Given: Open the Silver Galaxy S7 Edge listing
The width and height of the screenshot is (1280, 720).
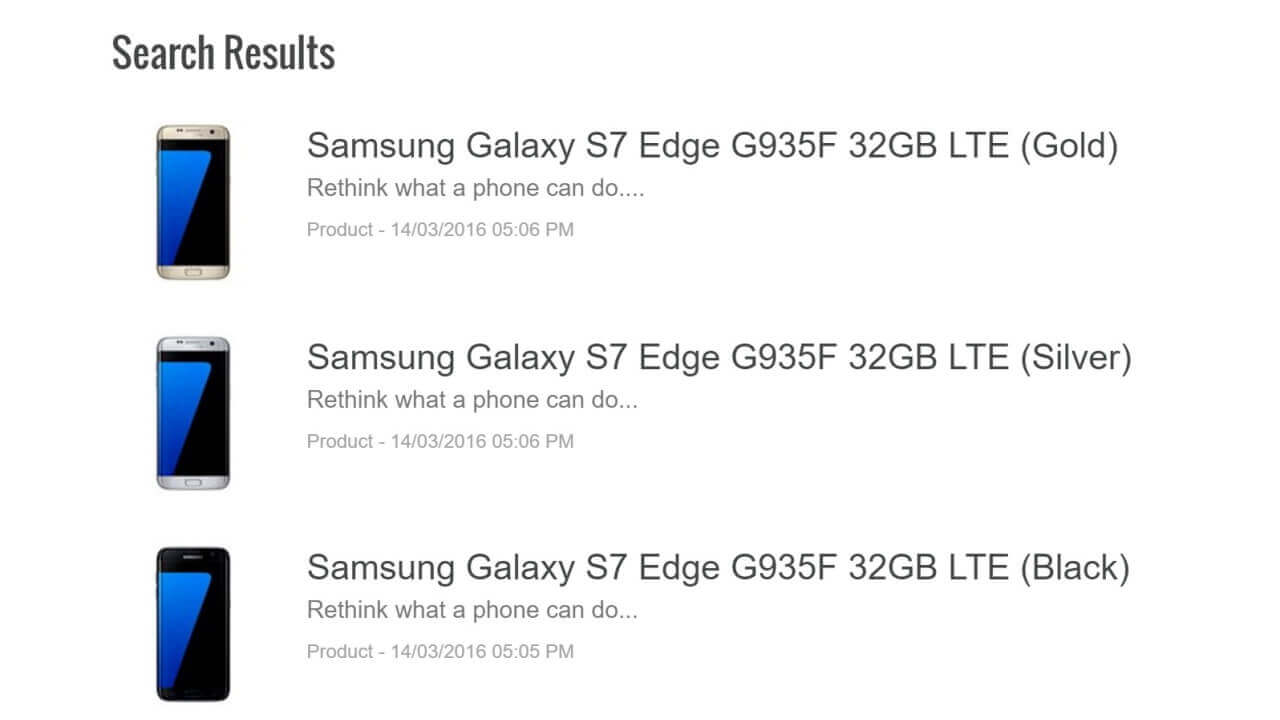Looking at the screenshot, I should point(720,357).
